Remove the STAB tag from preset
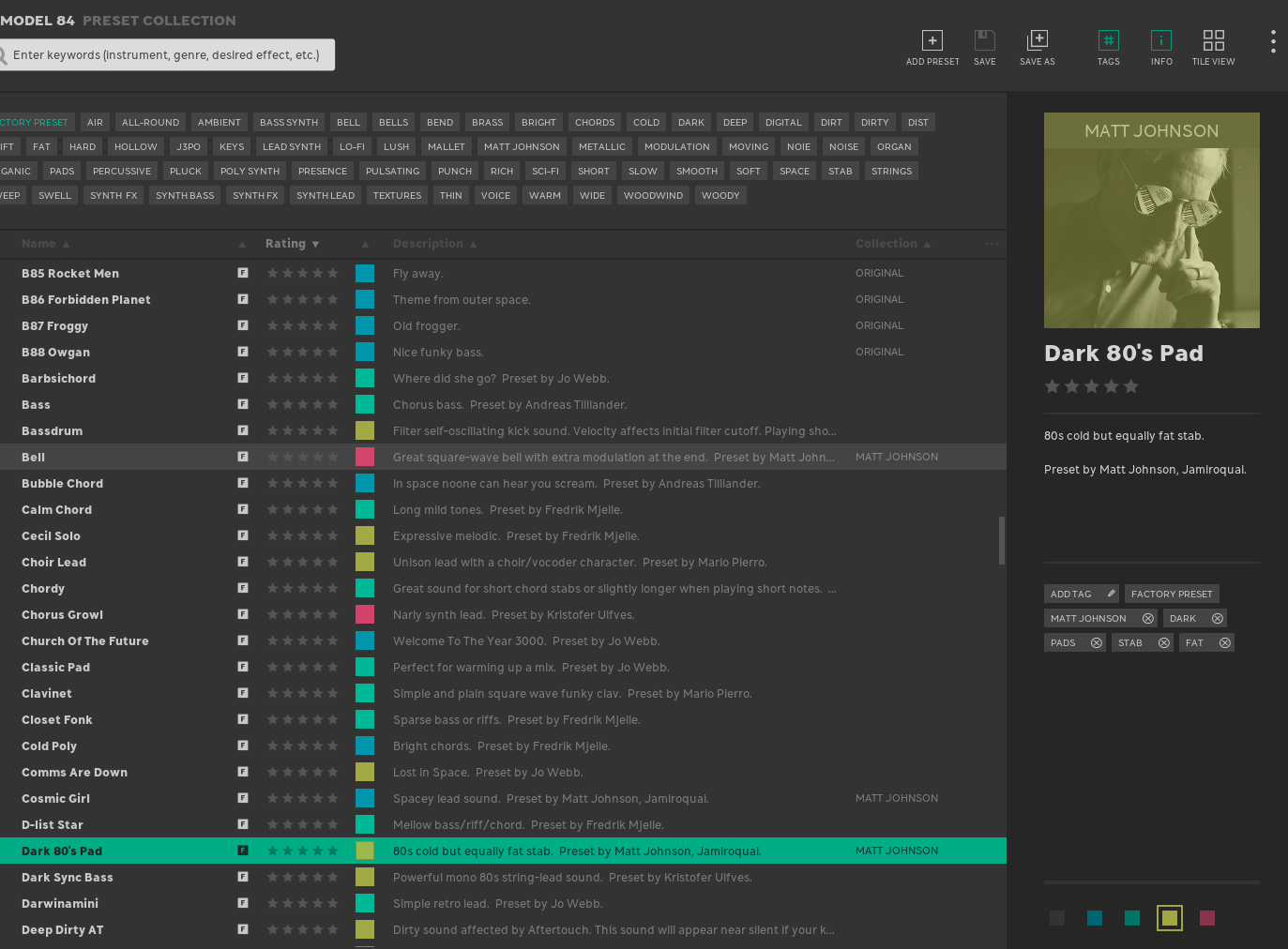Image resolution: width=1288 pixels, height=949 pixels. [1164, 643]
